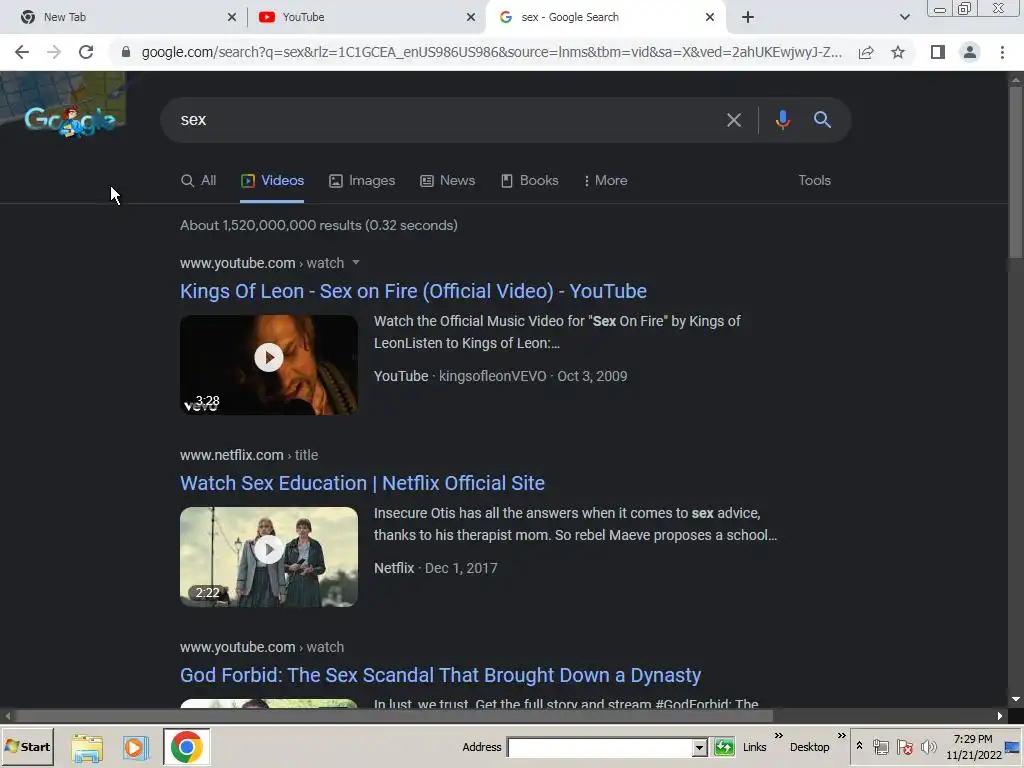The height and width of the screenshot is (768, 1024).
Task: Show hidden tray icons arrow
Action: coord(859,746)
